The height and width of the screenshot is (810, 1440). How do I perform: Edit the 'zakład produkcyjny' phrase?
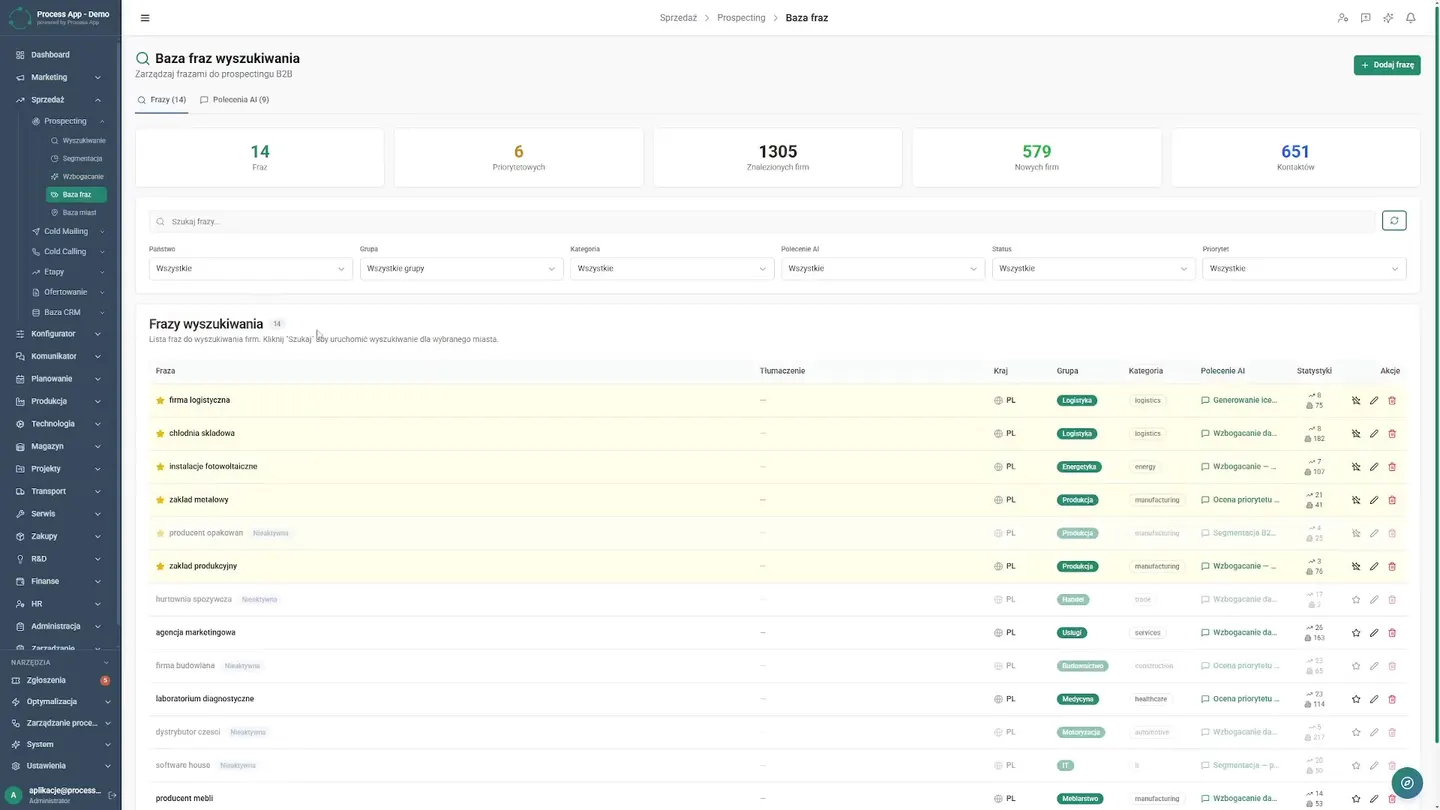1374,566
